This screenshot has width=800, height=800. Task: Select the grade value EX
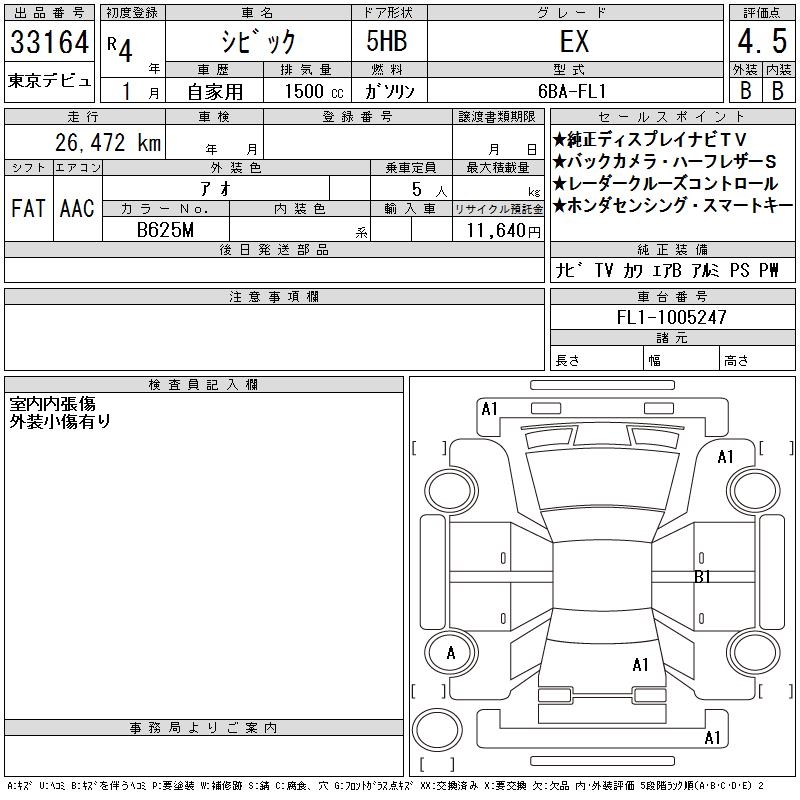click(x=574, y=41)
